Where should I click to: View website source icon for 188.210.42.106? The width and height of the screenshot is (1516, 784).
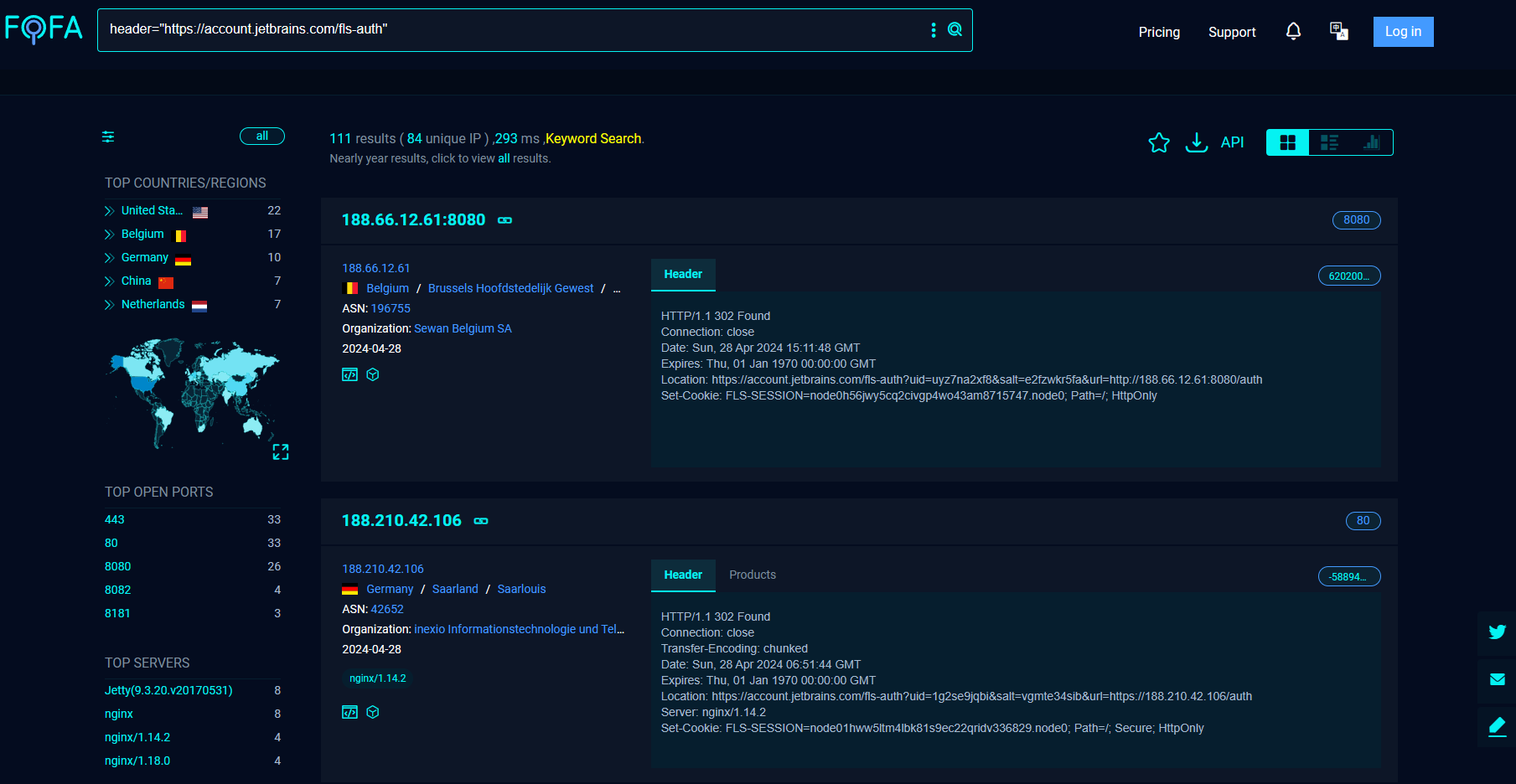[350, 712]
